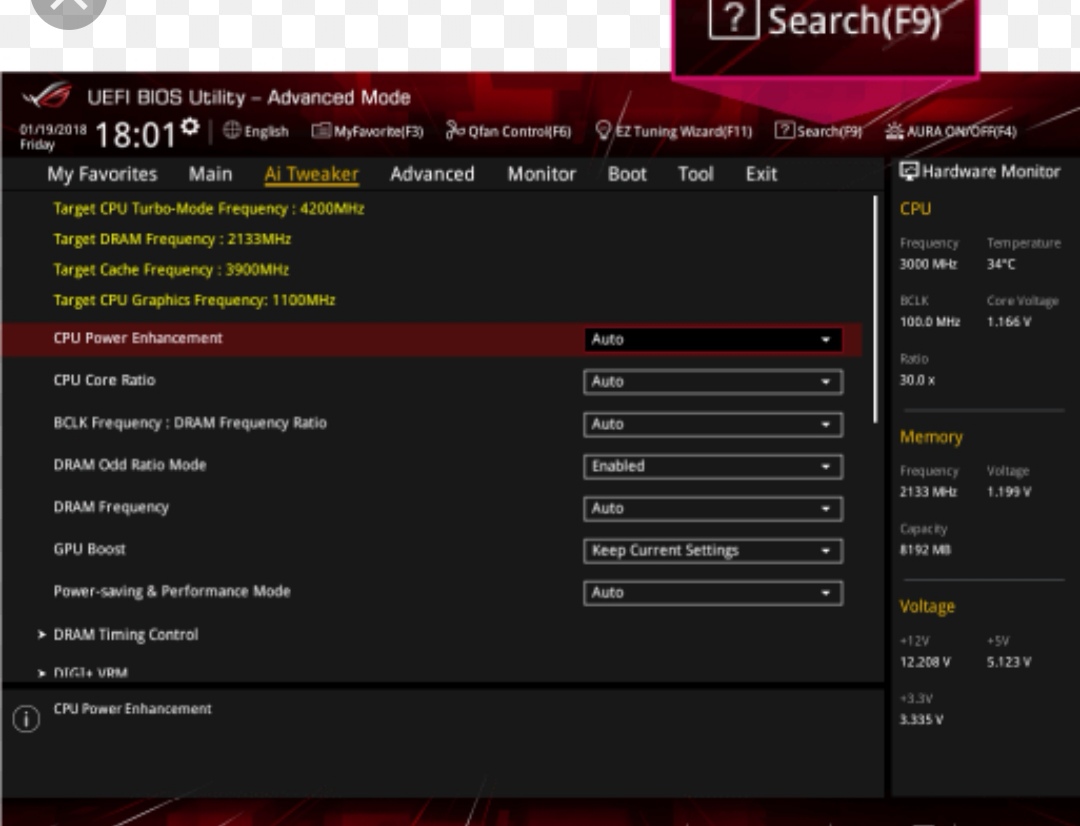This screenshot has height=826, width=1080.
Task: Open Power-saving & Performance Mode dropdown
Action: [712, 592]
